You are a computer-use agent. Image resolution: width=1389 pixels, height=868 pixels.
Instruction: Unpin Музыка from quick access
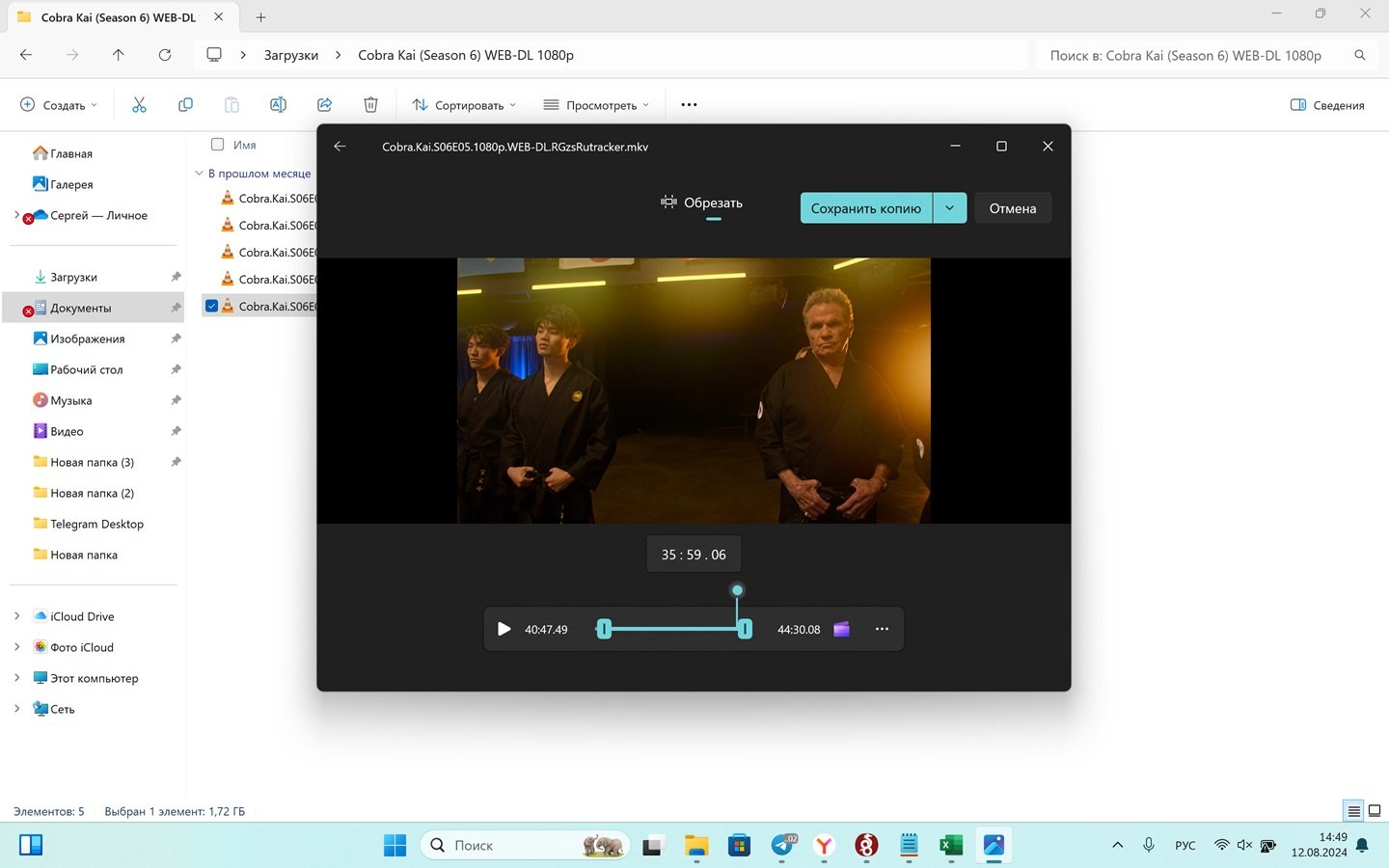click(176, 400)
